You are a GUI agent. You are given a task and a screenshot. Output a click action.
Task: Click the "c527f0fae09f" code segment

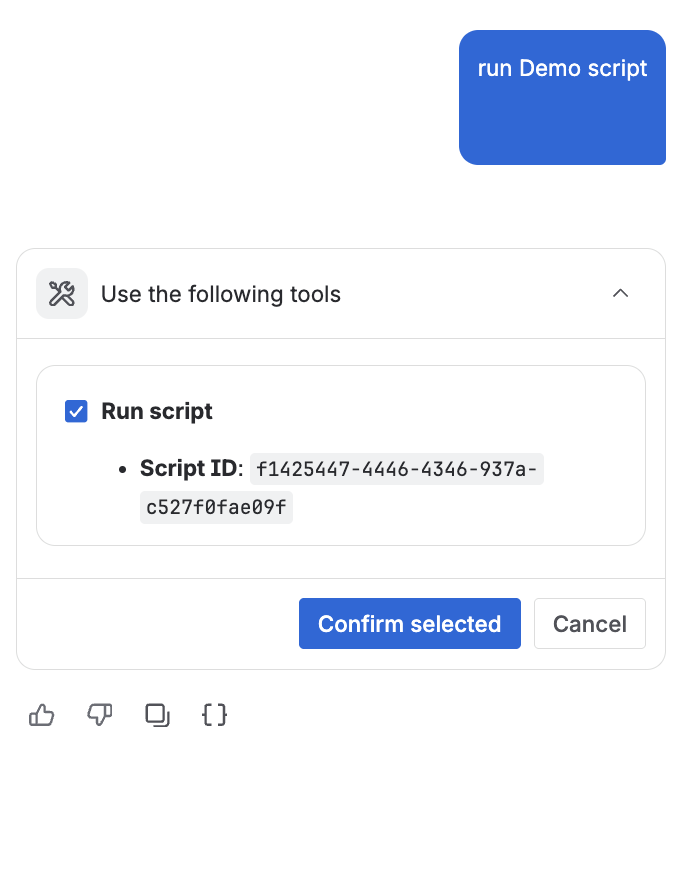tap(216, 508)
